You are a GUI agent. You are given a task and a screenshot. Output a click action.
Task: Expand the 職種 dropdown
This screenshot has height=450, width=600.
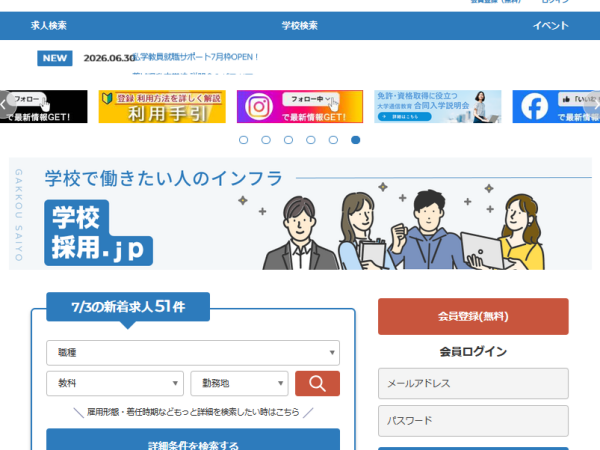click(193, 352)
